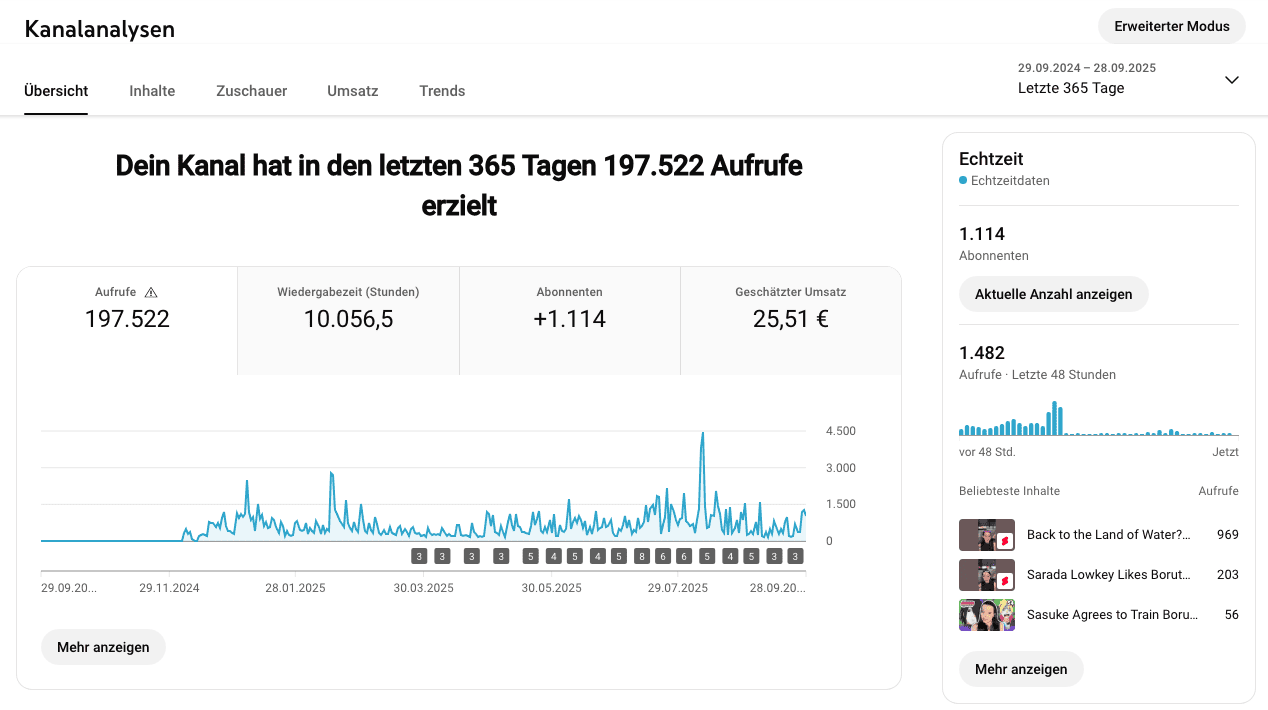The width and height of the screenshot is (1268, 710).
Task: Open the Sarada Lowkey Likes Boruto thumbnail
Action: (987, 575)
